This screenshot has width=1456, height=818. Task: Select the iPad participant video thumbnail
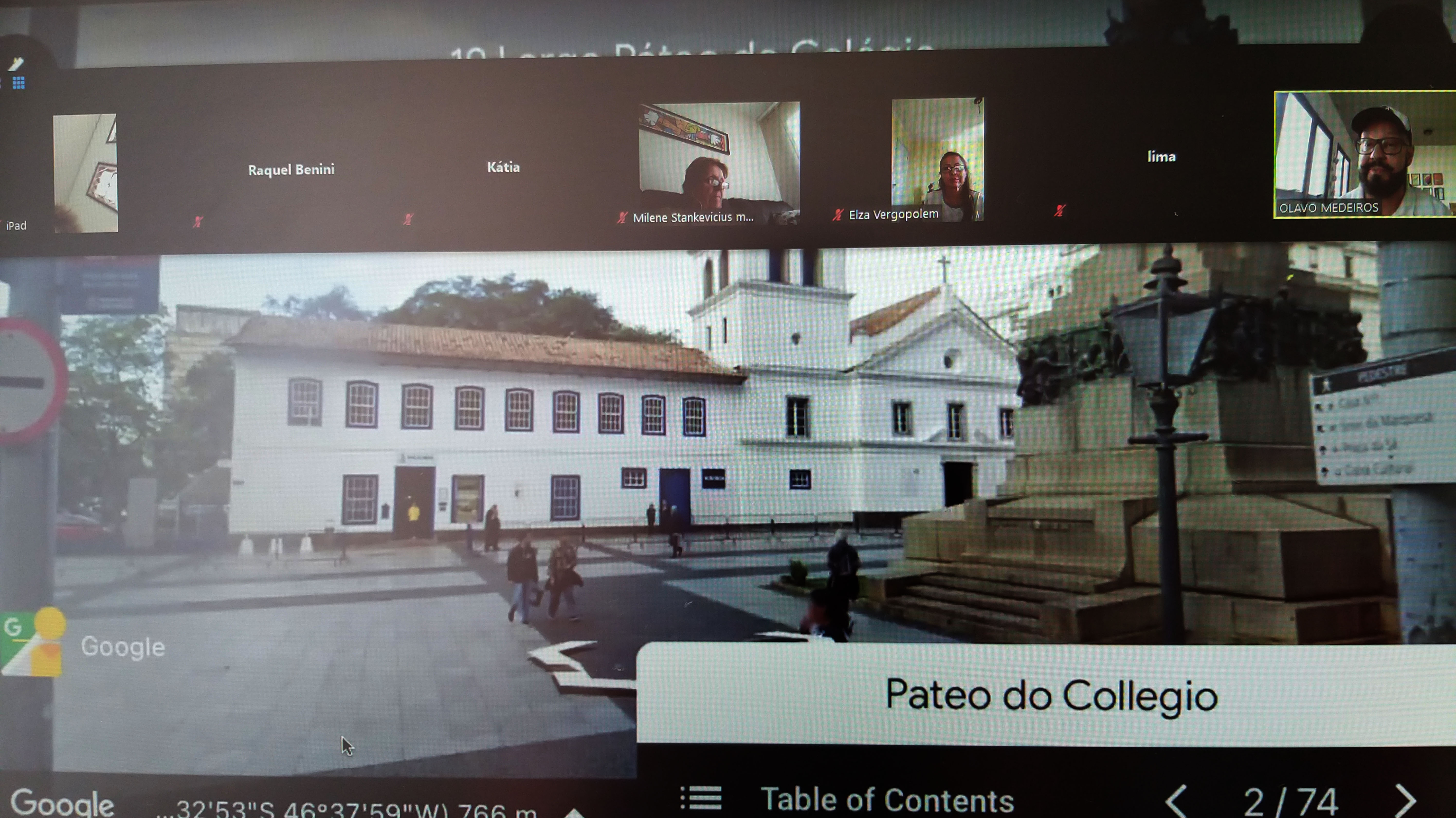tap(86, 173)
